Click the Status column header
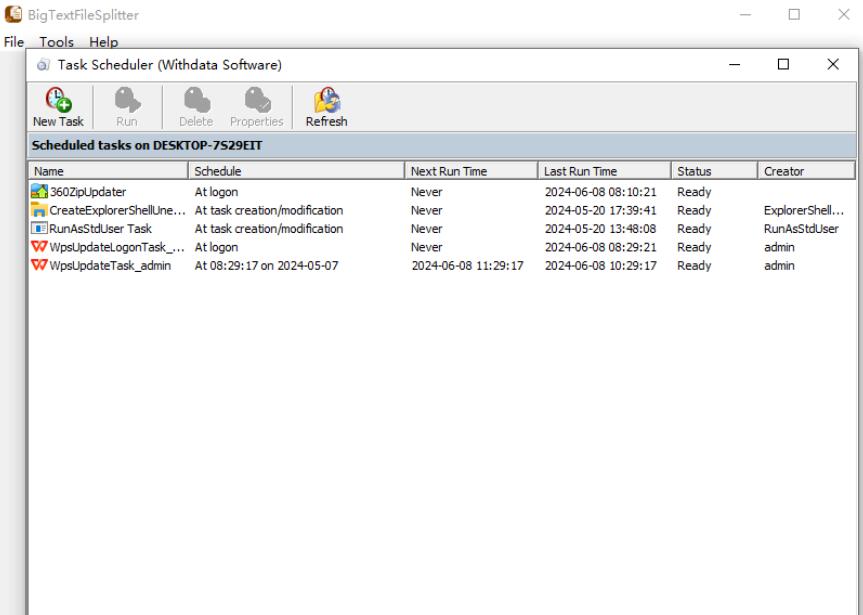Screen dimensions: 863x615 (x=714, y=171)
